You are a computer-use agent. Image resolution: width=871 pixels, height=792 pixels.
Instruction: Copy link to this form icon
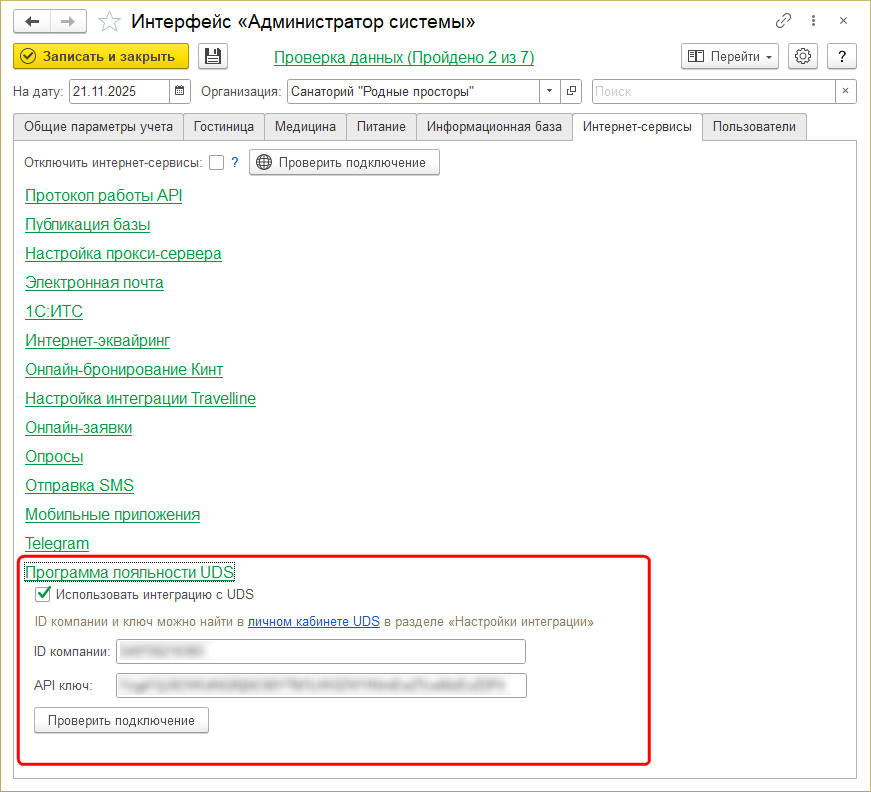point(783,21)
